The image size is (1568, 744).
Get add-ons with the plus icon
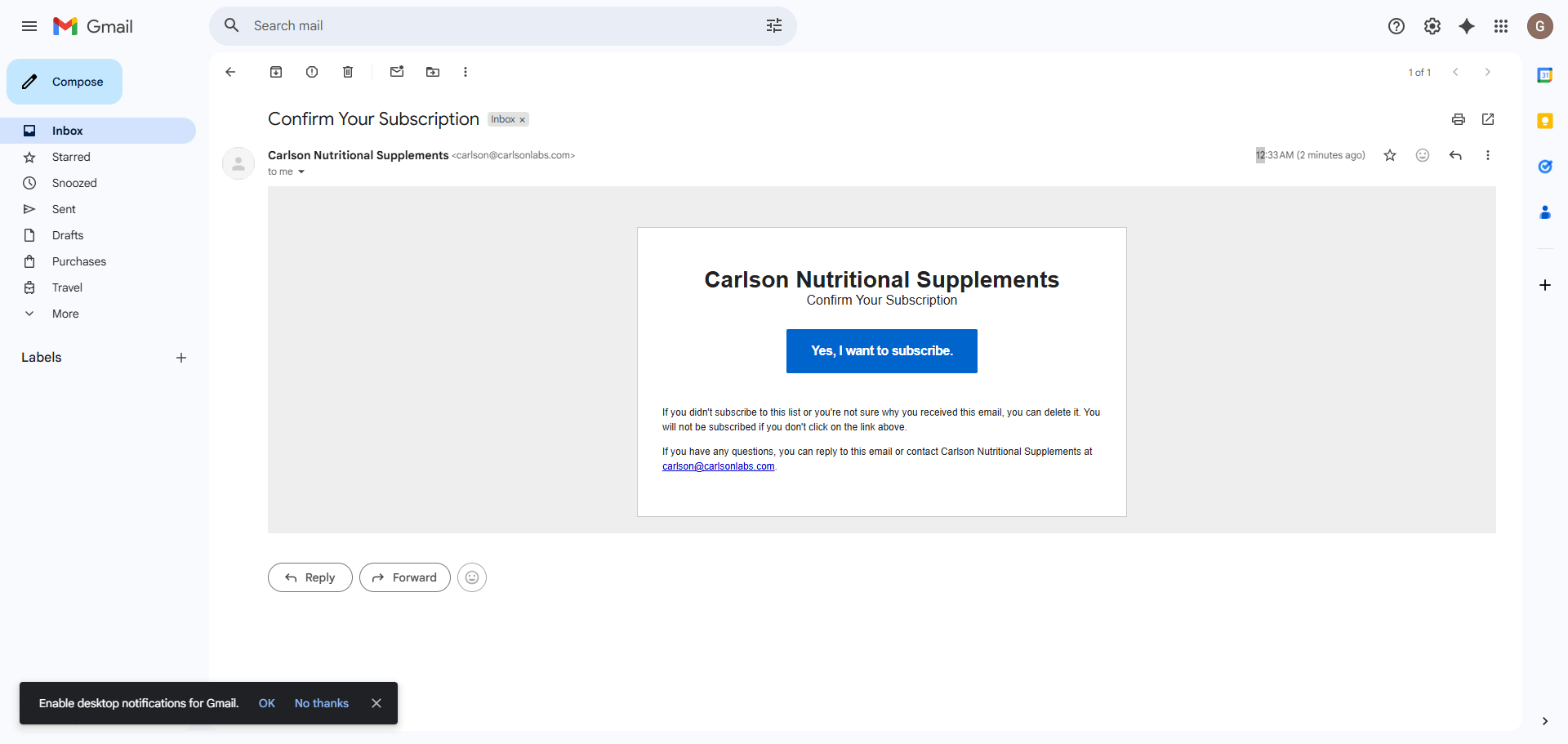click(x=1545, y=285)
